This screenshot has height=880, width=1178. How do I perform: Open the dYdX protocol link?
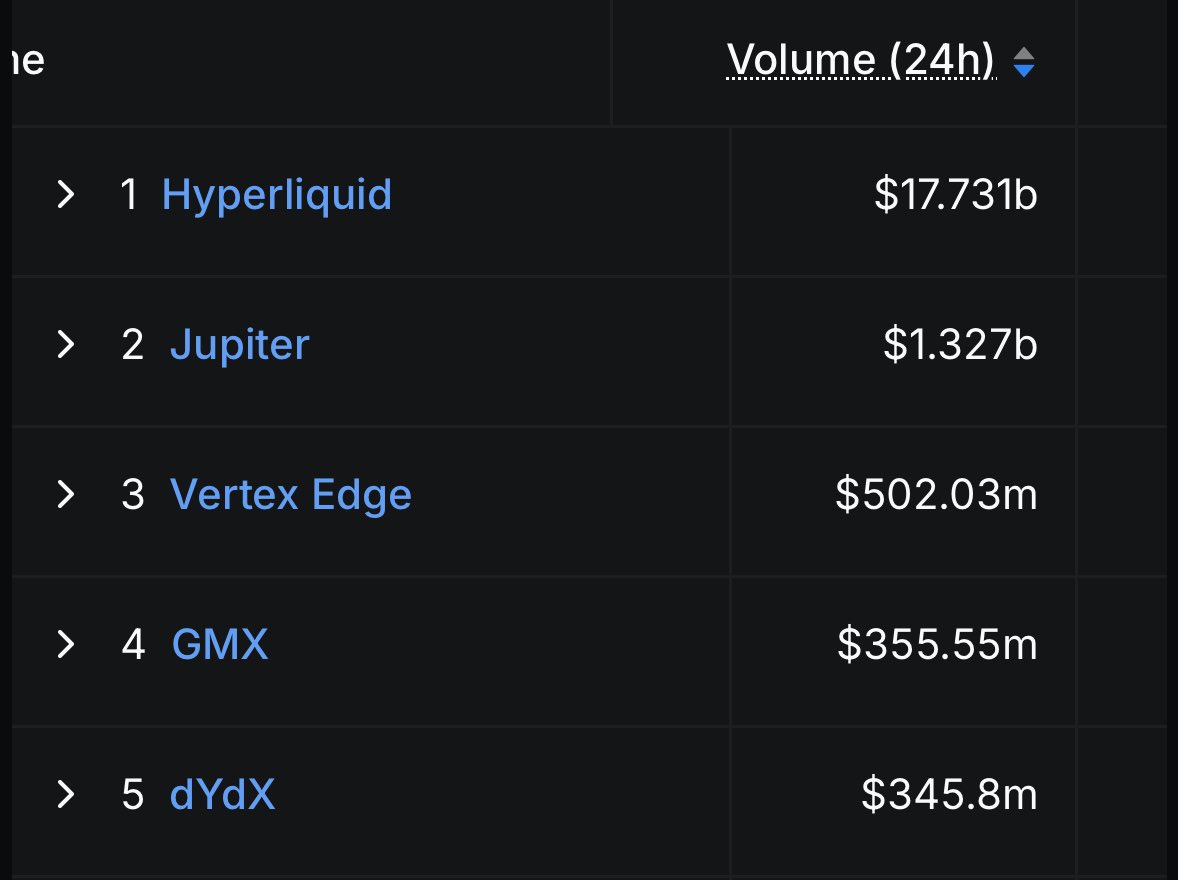click(x=222, y=794)
